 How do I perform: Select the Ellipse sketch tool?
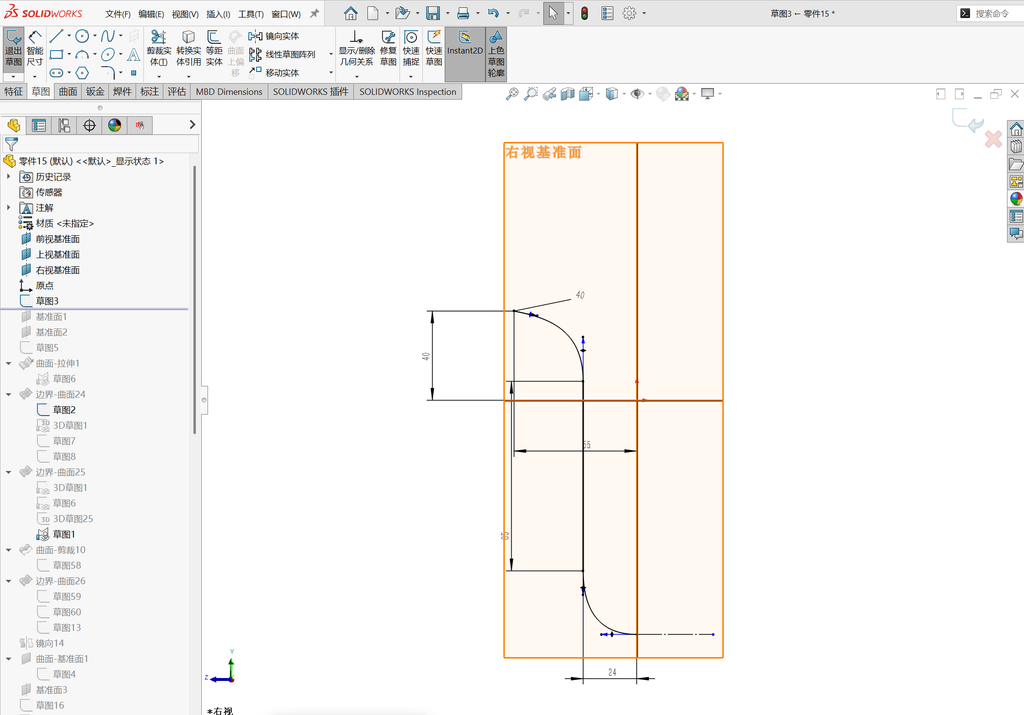click(x=108, y=54)
